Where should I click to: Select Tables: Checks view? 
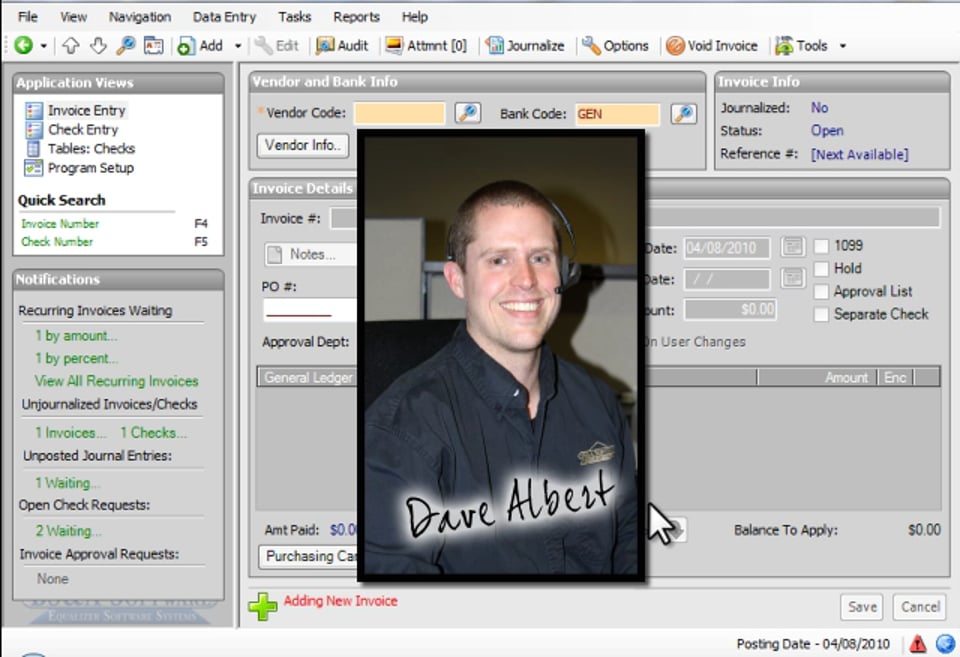pos(80,149)
